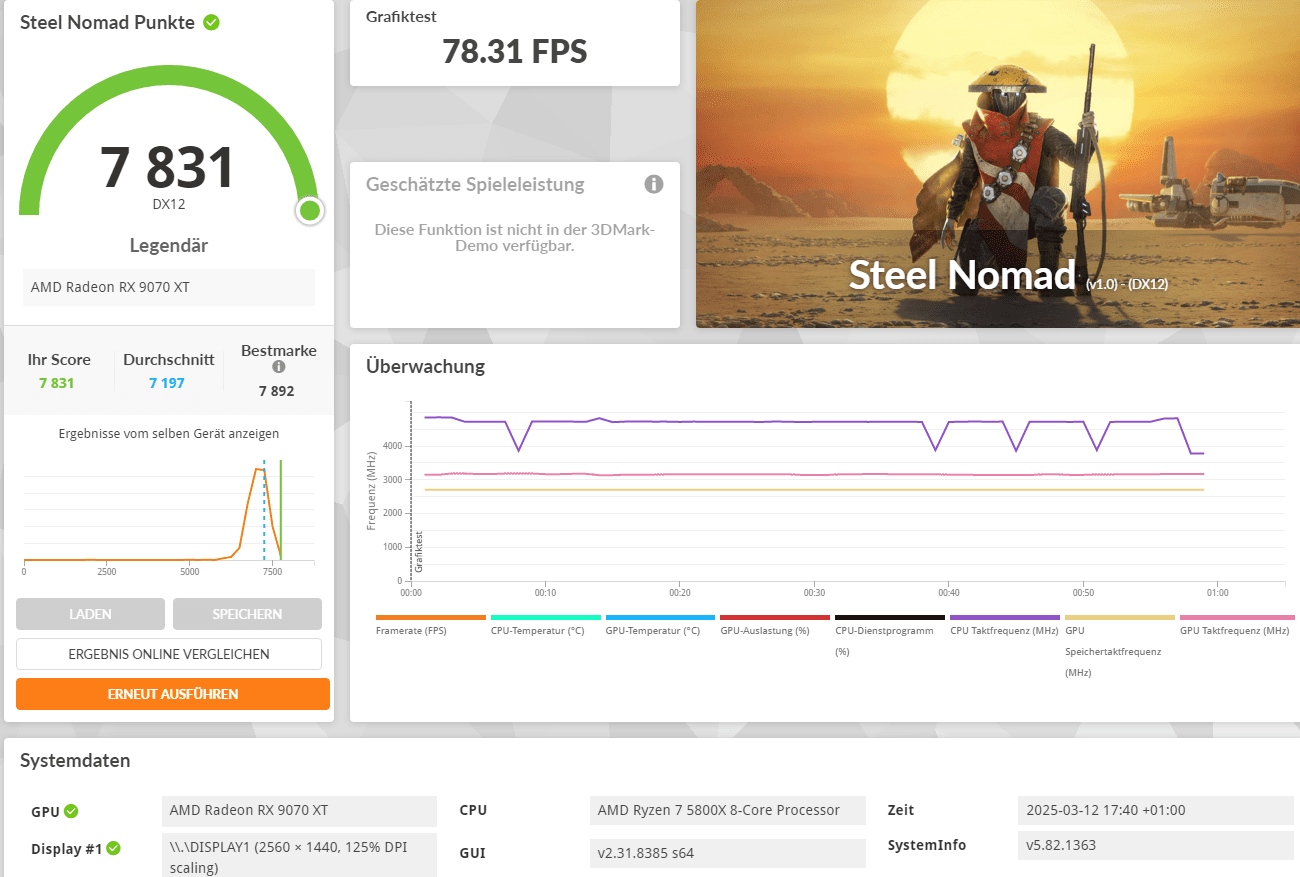Click Durchschnitt value 7 197
Viewport: 1300px width, 877px height.
[x=166, y=383]
